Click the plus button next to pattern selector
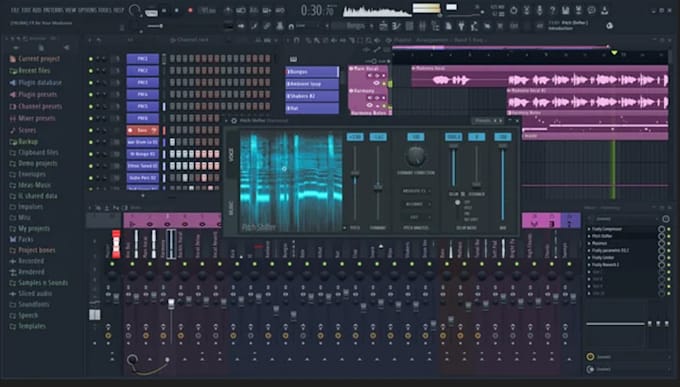680x387 pixels. [x=371, y=26]
